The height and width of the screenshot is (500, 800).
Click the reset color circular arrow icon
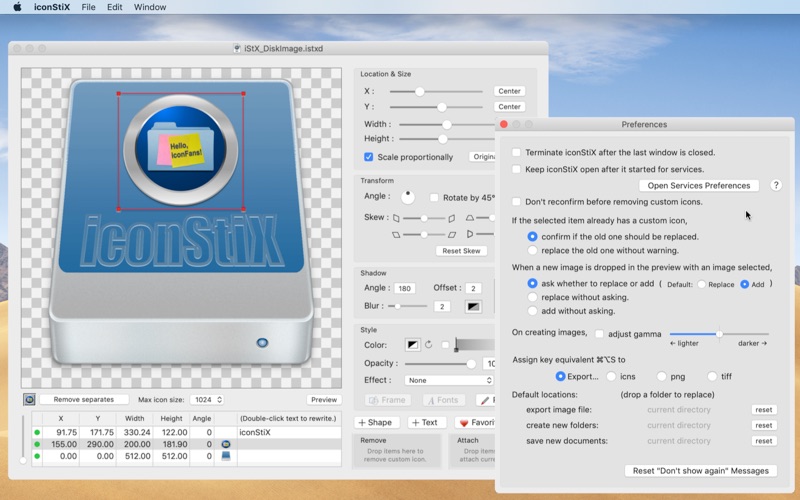coord(428,345)
